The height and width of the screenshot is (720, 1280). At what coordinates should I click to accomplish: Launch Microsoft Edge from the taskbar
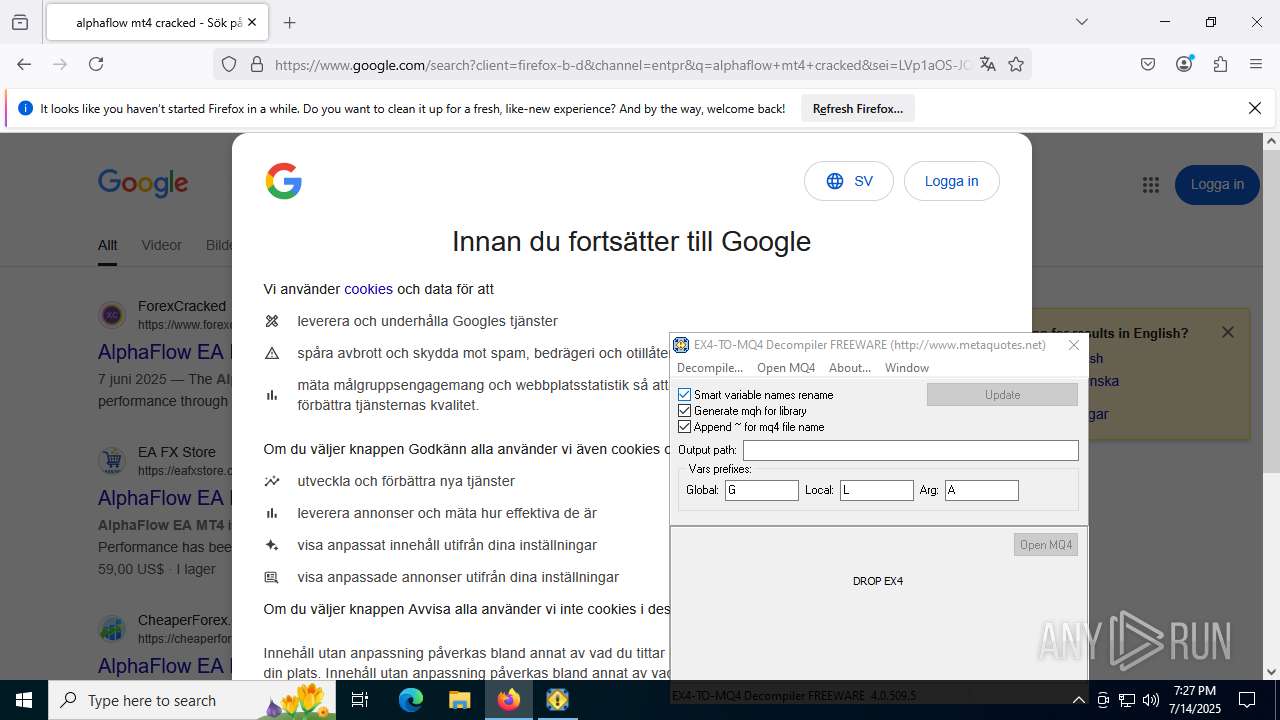[411, 700]
